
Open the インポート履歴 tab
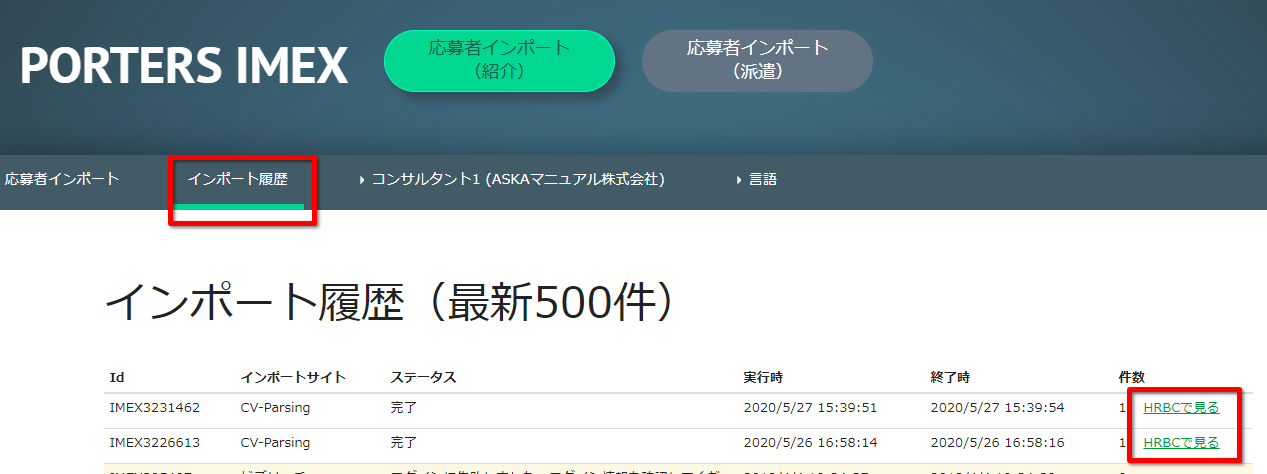(237, 180)
